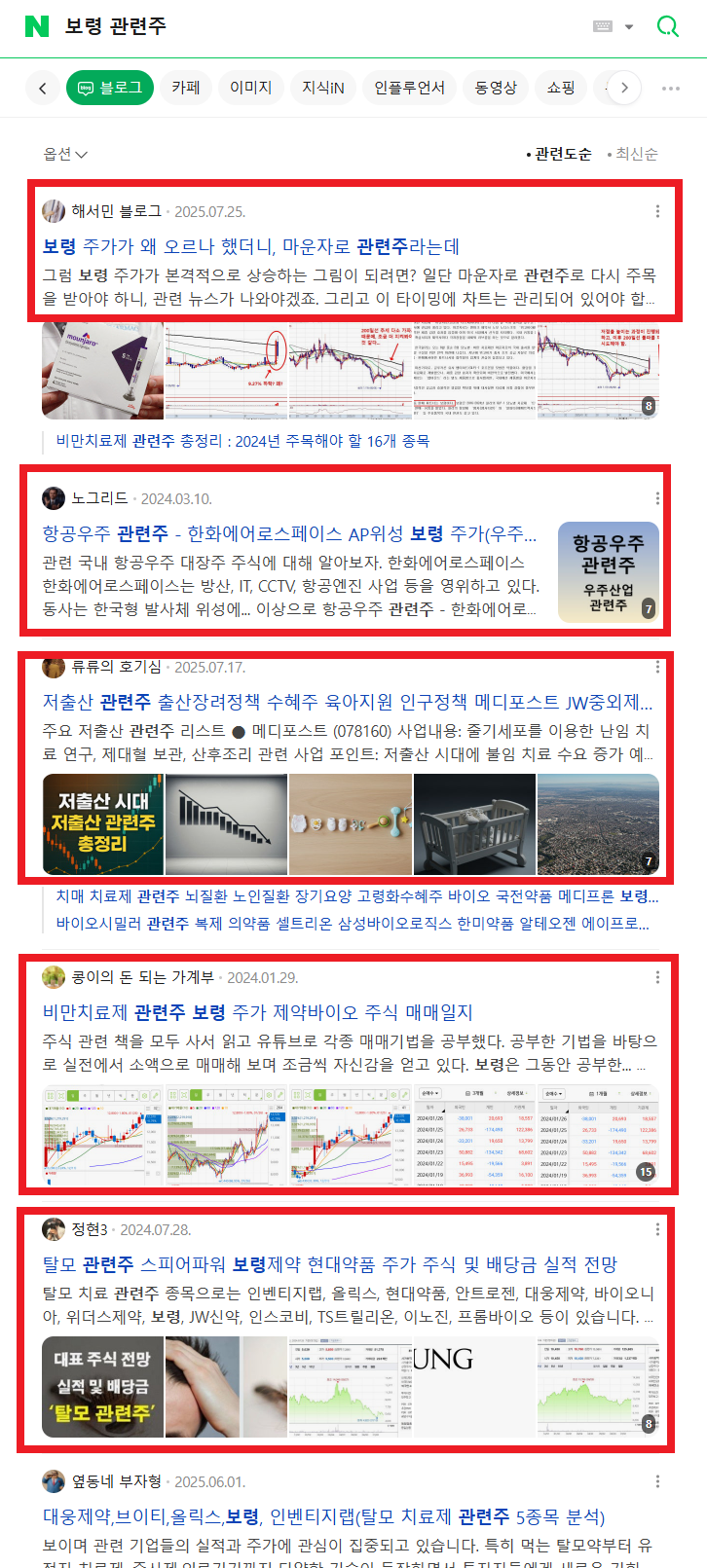Screen dimensions: 707x1568
Task: Open the options menu for the 노그리드 post
Action: pos(657,498)
